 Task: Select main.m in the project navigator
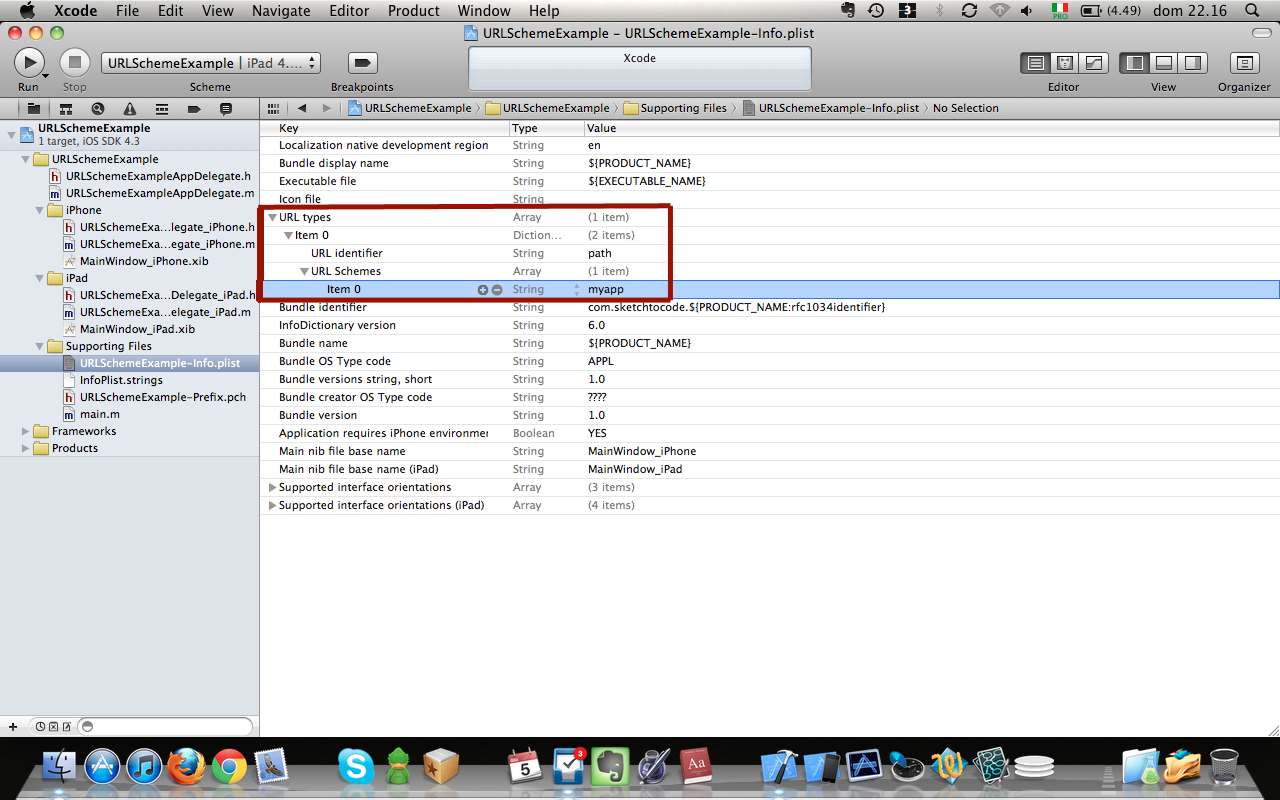100,414
